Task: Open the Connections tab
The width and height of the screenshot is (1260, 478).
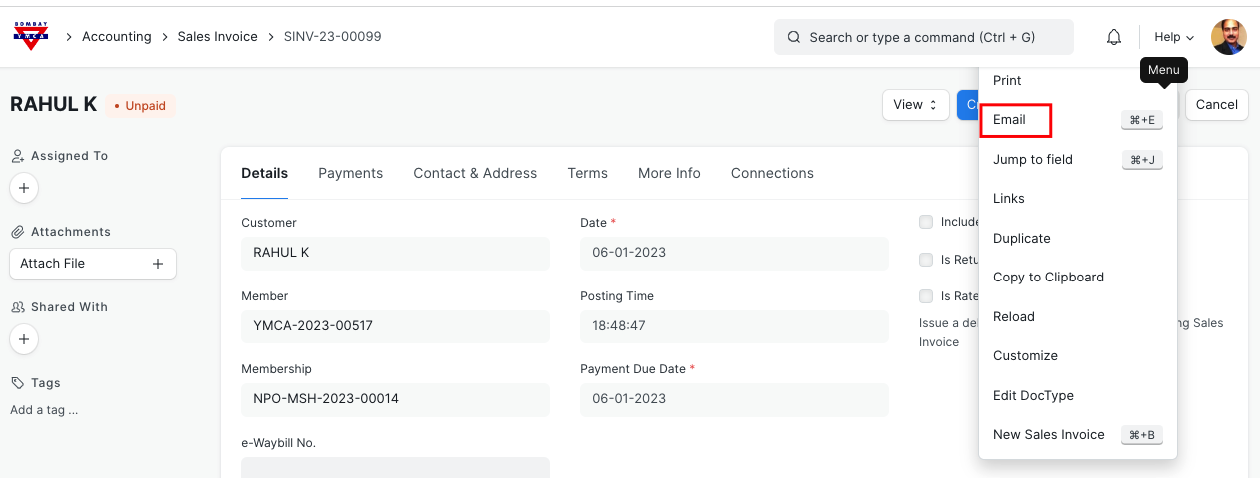Action: (x=772, y=173)
